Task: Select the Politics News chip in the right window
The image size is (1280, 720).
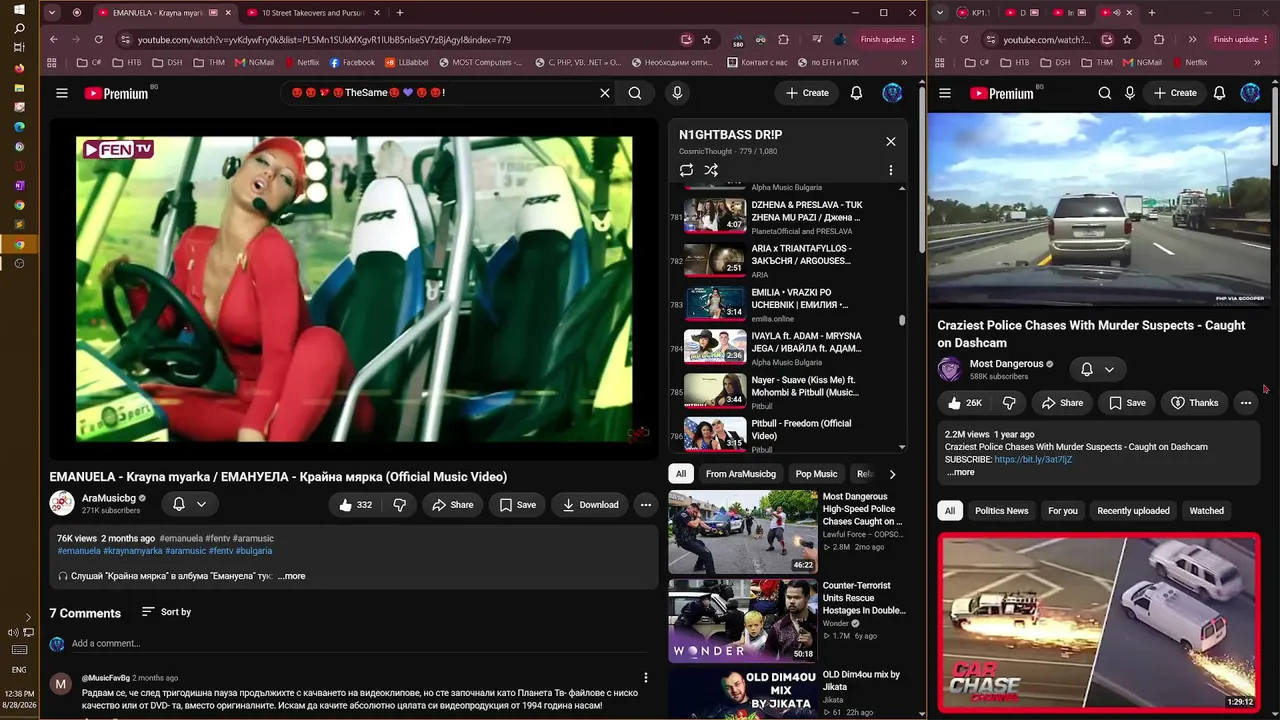Action: 1001,511
